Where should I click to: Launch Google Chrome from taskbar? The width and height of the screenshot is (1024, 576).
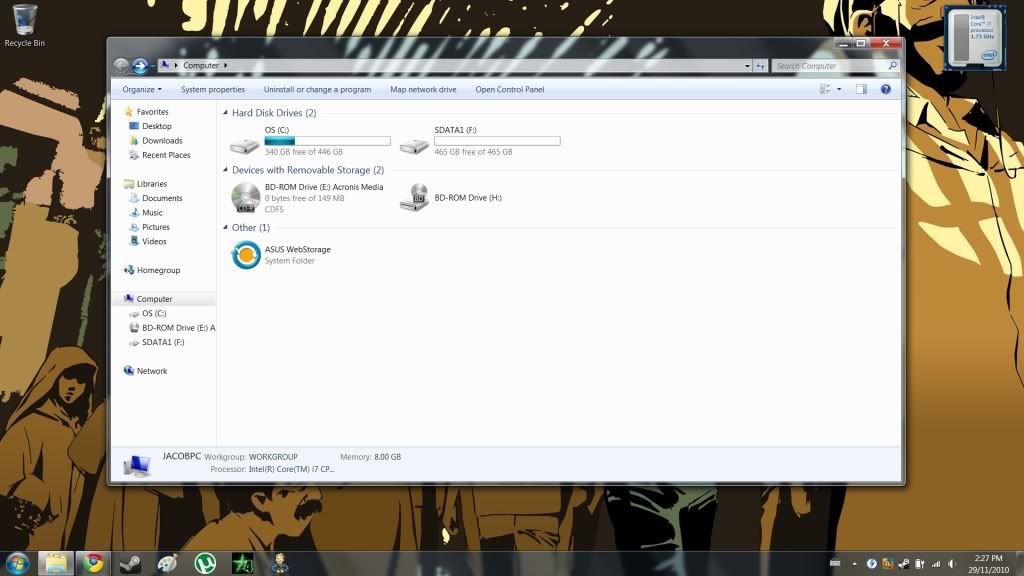click(x=93, y=564)
